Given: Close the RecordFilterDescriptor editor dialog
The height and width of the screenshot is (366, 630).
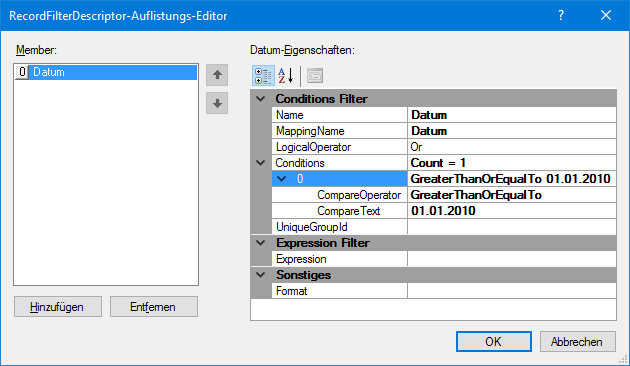Looking at the screenshot, I should 606,16.
